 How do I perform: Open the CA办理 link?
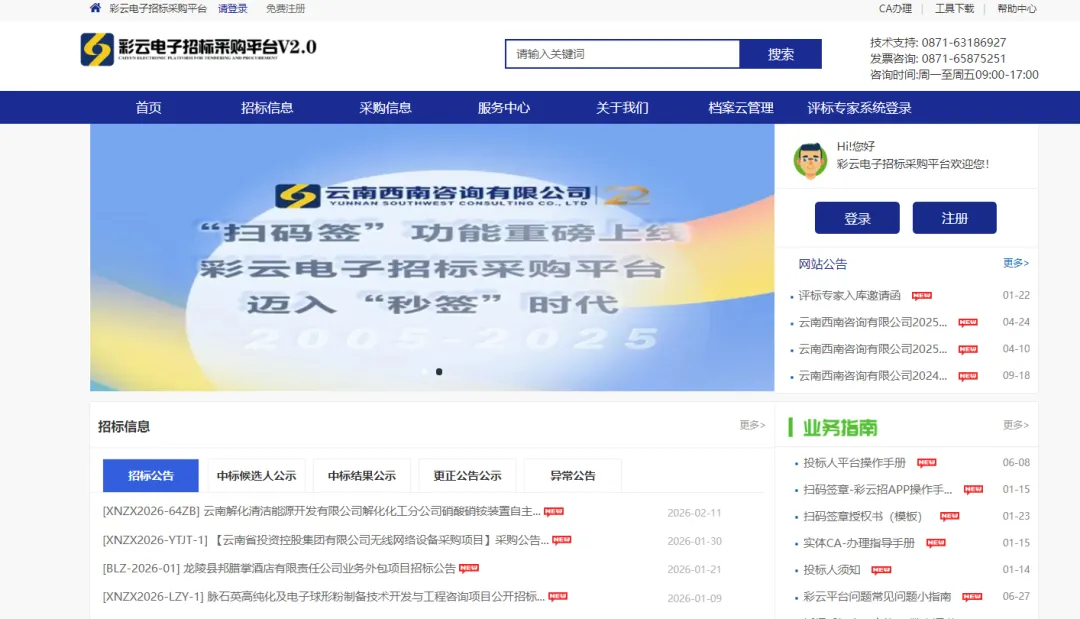[x=895, y=9]
